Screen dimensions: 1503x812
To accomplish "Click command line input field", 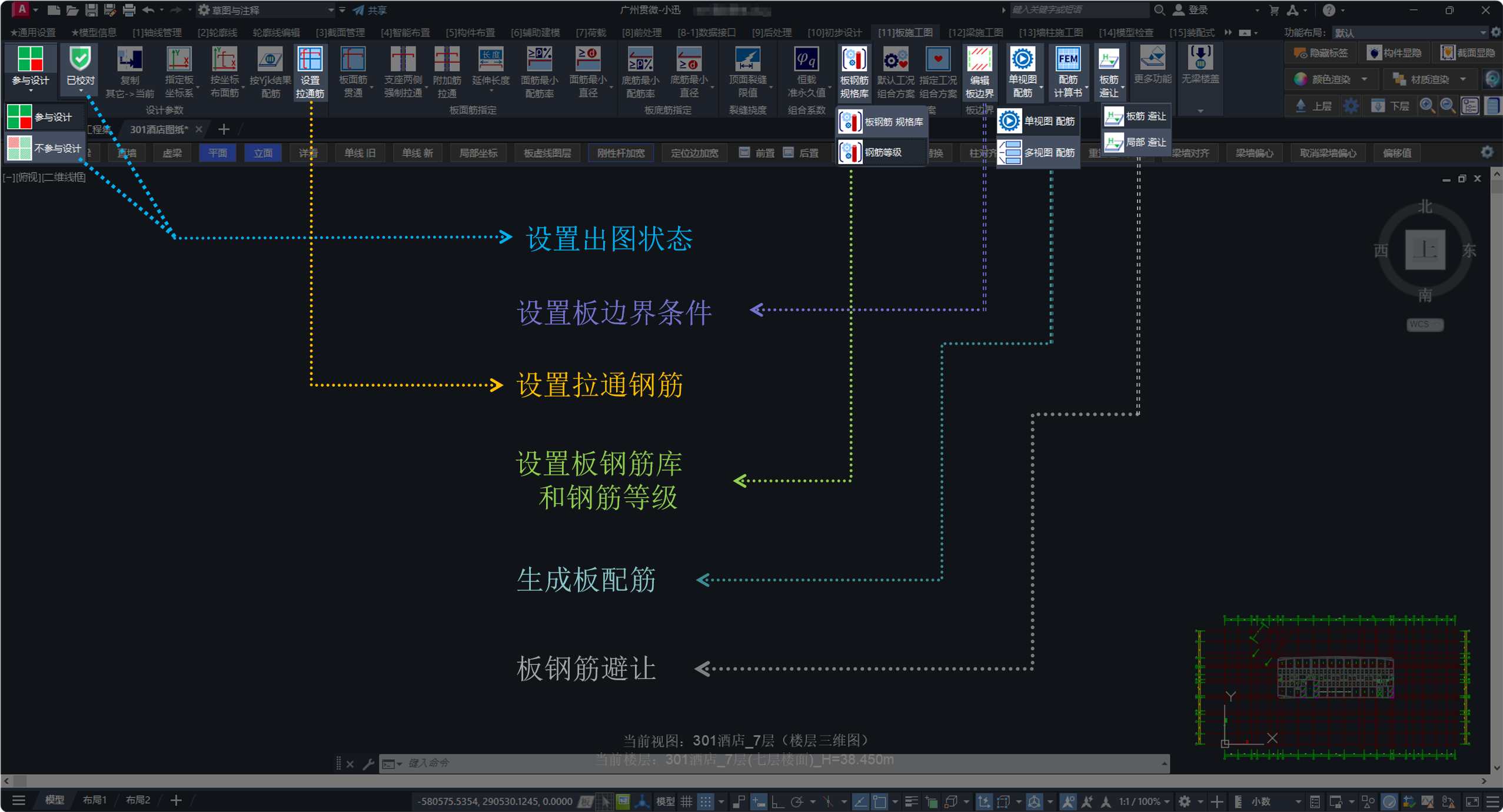I will pos(774,763).
